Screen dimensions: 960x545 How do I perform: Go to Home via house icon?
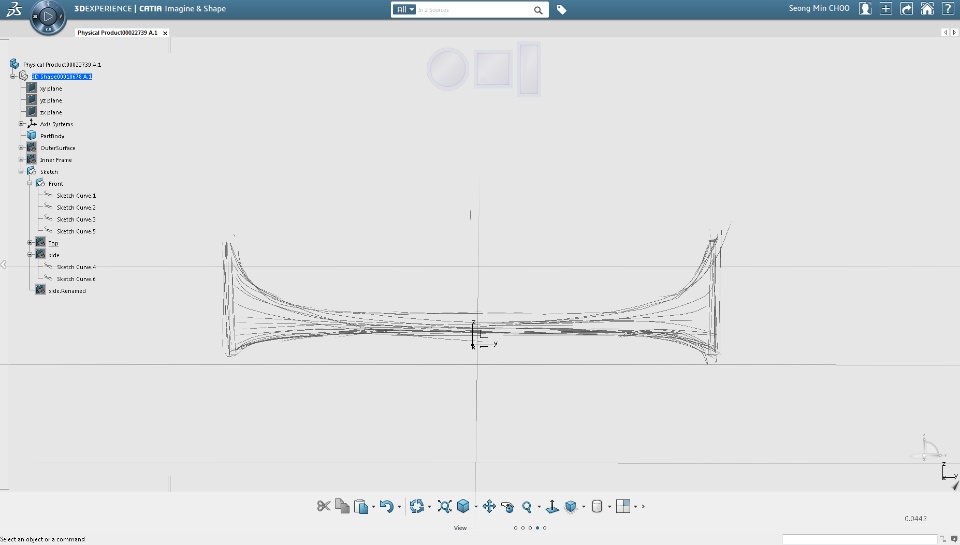(x=928, y=9)
